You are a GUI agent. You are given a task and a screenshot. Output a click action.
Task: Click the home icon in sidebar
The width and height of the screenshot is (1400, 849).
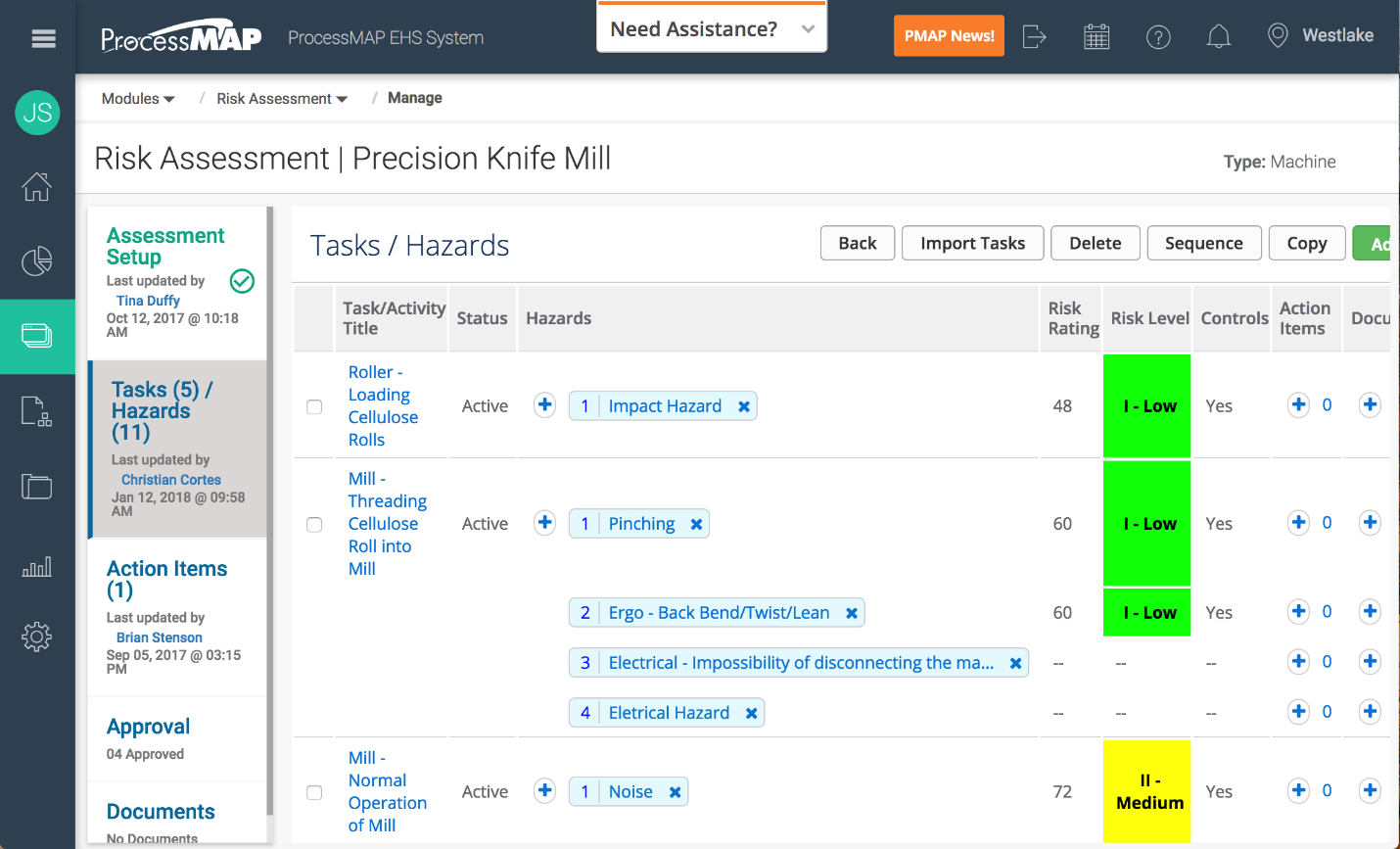tap(37, 186)
